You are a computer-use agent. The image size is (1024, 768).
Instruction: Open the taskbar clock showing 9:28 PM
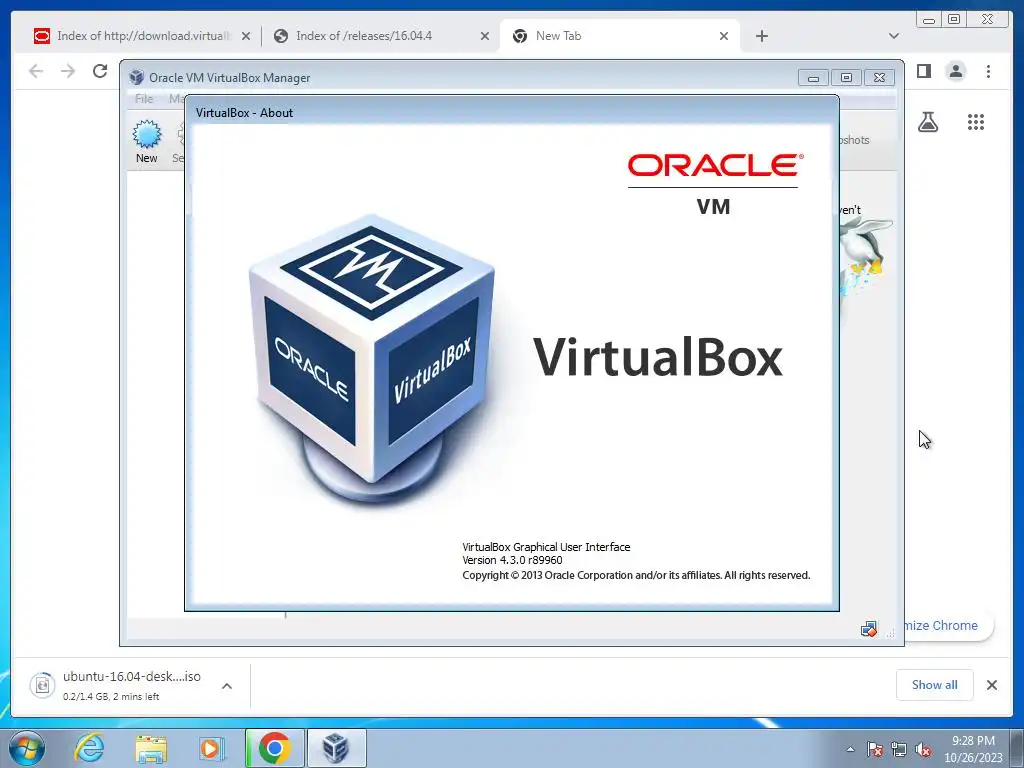(x=973, y=749)
